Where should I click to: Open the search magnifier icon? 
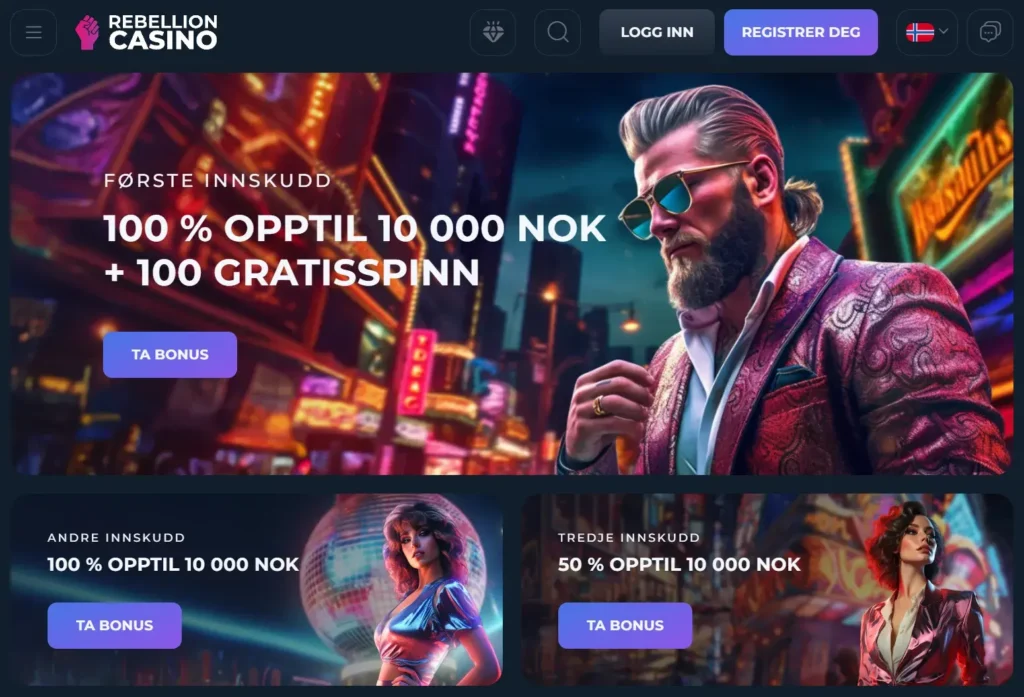(x=558, y=32)
